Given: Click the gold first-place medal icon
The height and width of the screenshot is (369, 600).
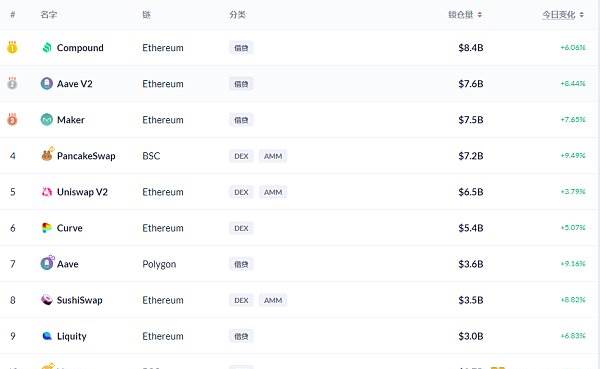Looking at the screenshot, I should [12, 47].
